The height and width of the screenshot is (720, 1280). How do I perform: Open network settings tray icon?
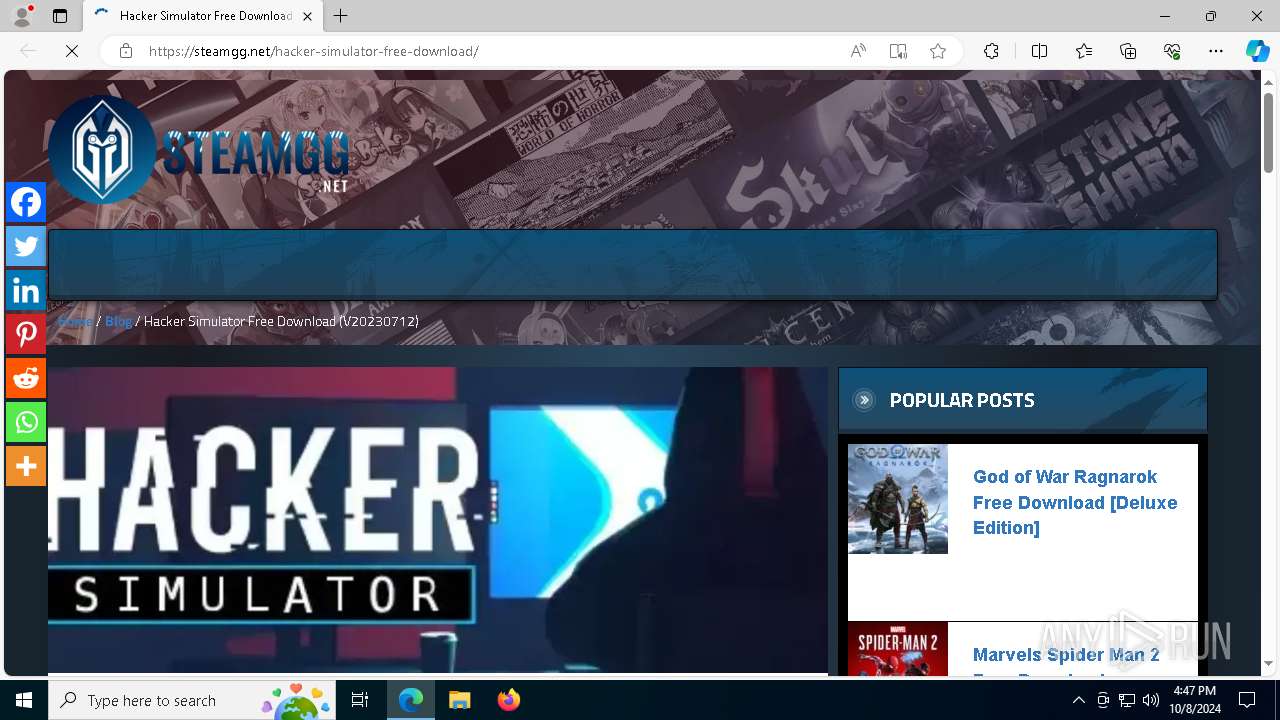1127,700
